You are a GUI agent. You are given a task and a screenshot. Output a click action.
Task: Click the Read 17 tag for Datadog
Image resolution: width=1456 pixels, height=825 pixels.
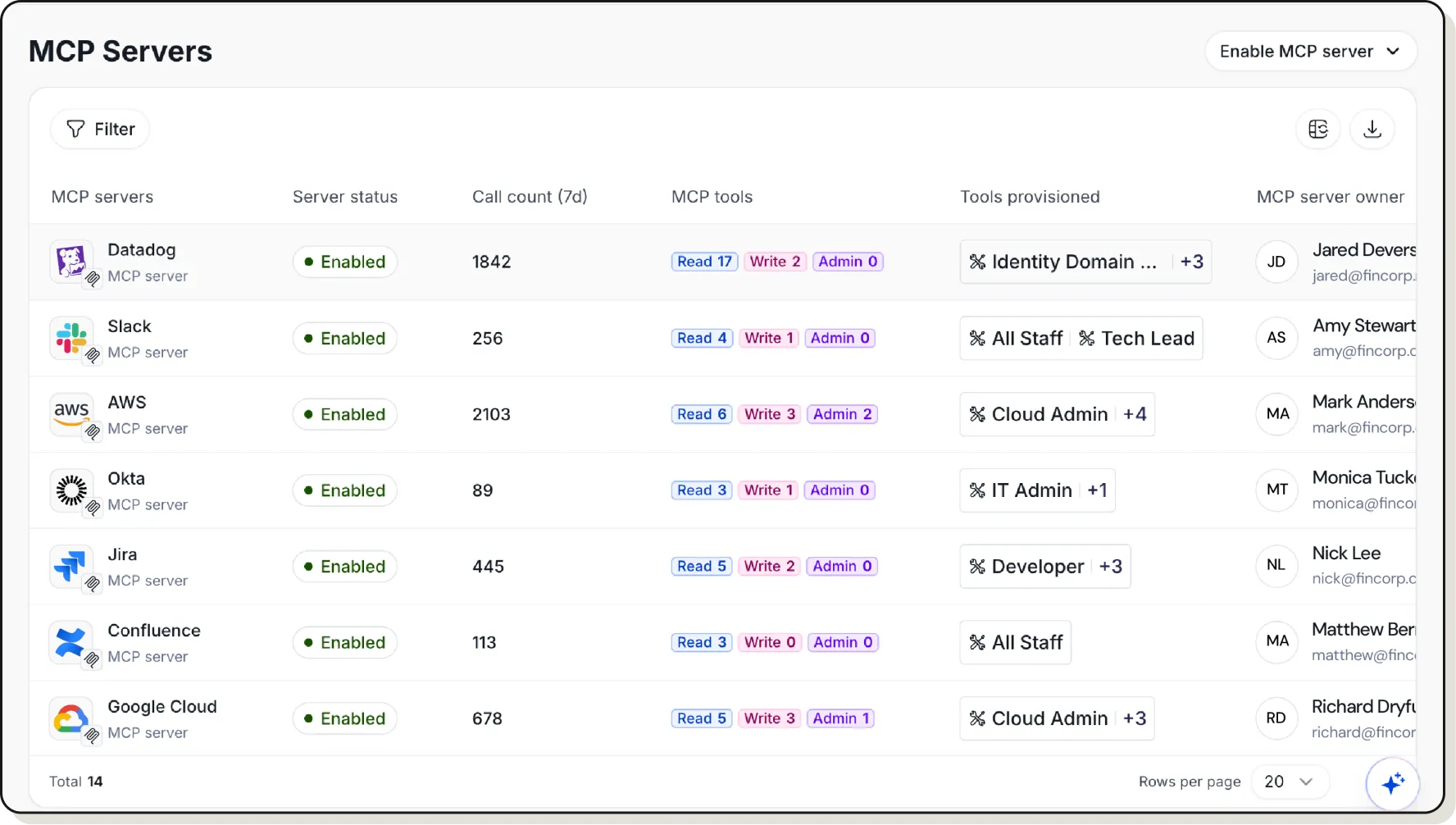(x=704, y=262)
